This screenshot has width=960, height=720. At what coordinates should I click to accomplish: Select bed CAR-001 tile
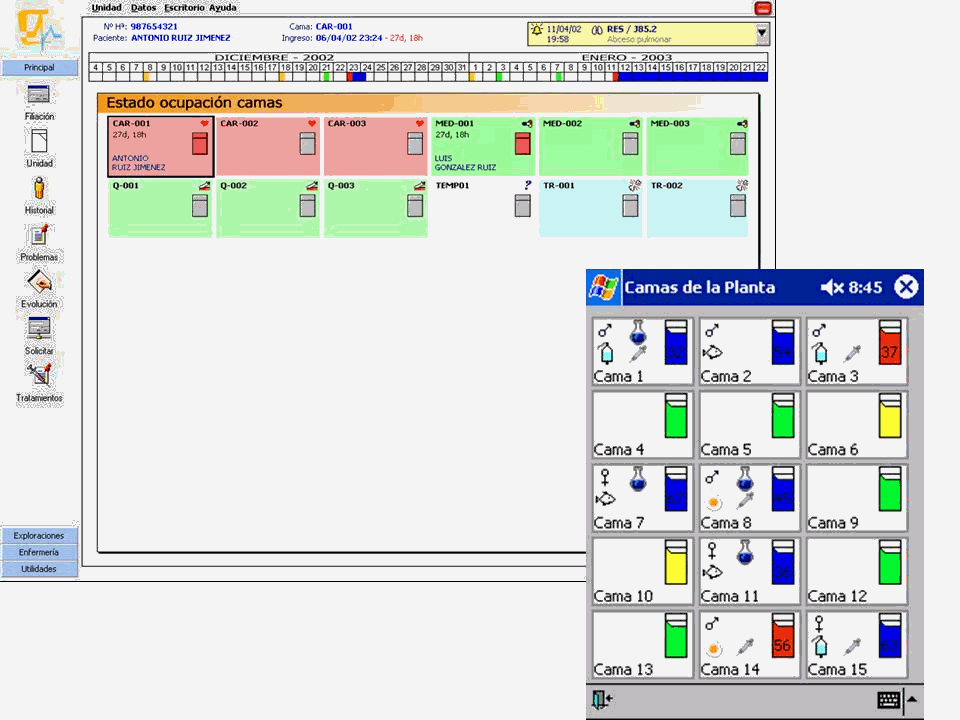coord(160,146)
